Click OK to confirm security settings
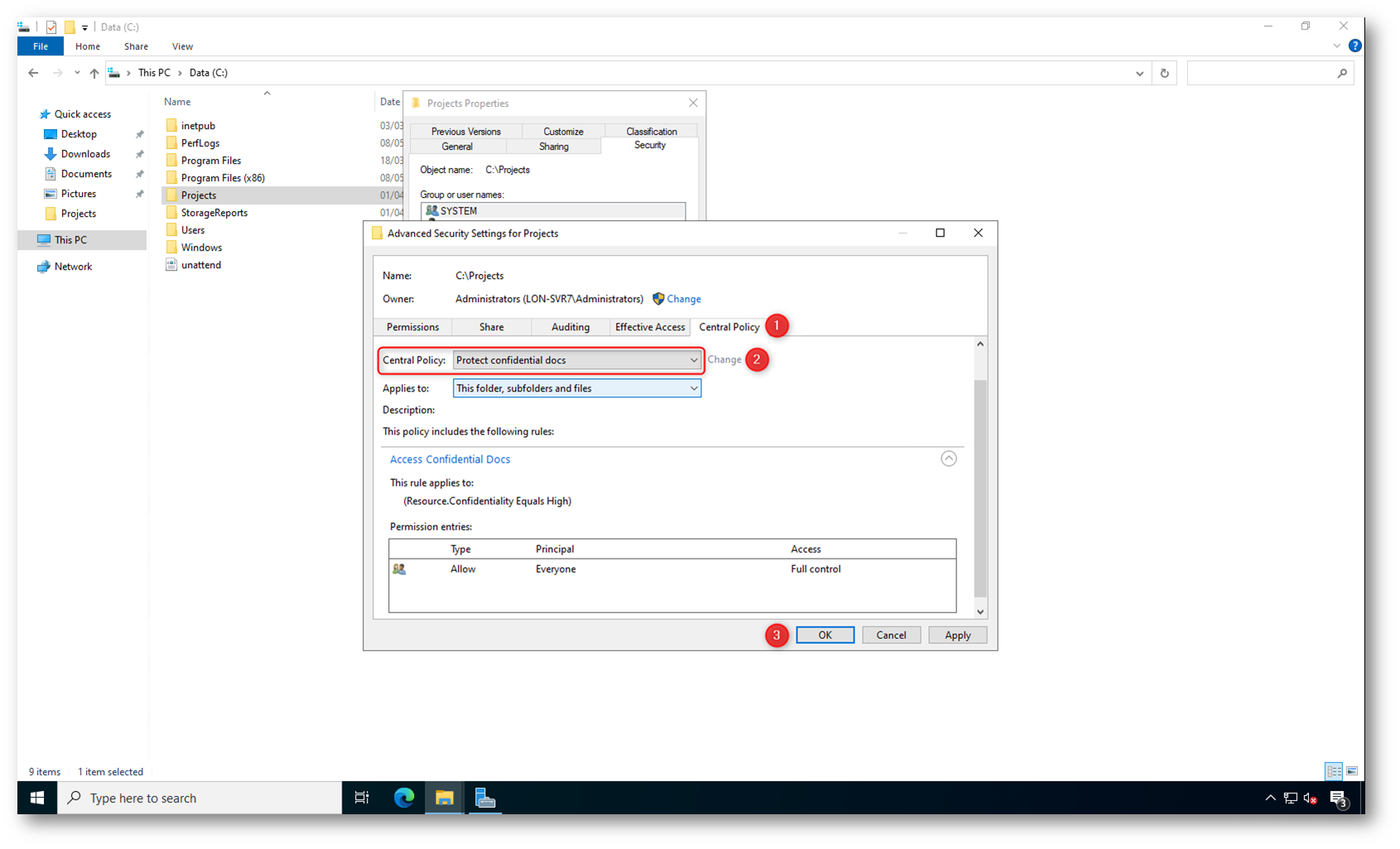 (825, 635)
